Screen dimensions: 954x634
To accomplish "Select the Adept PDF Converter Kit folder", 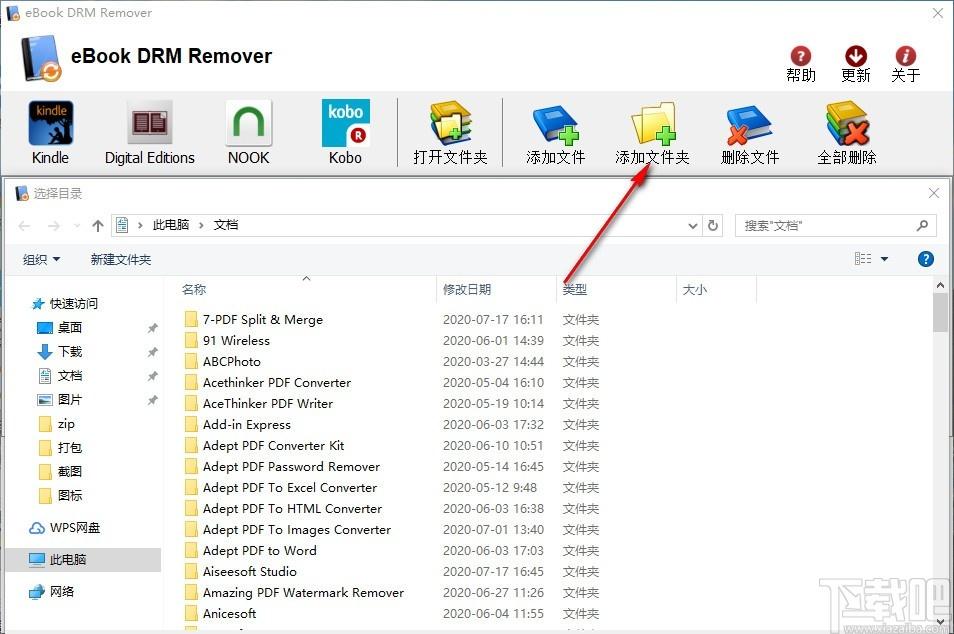I will point(264,445).
